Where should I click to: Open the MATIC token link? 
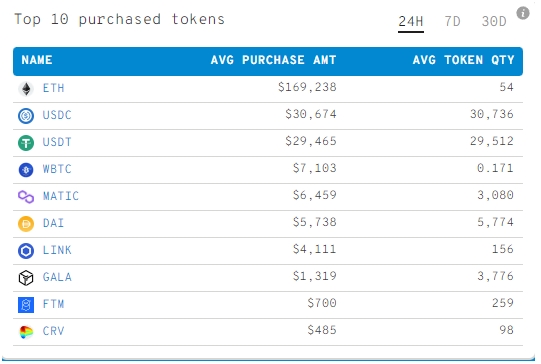(61, 196)
